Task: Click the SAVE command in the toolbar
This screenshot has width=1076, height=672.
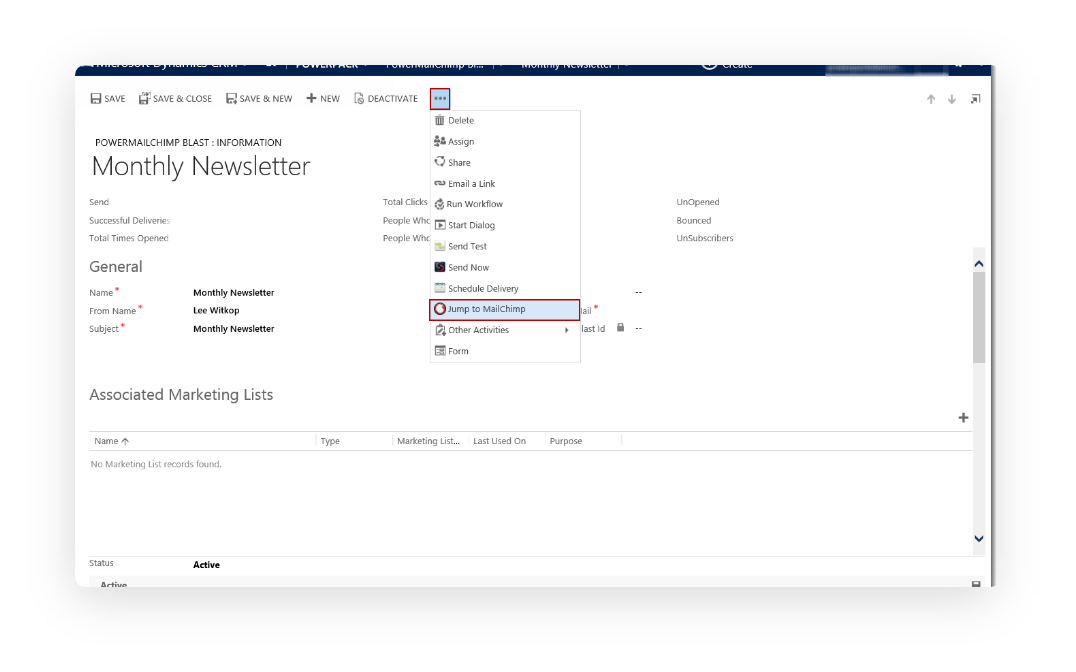Action: [108, 99]
